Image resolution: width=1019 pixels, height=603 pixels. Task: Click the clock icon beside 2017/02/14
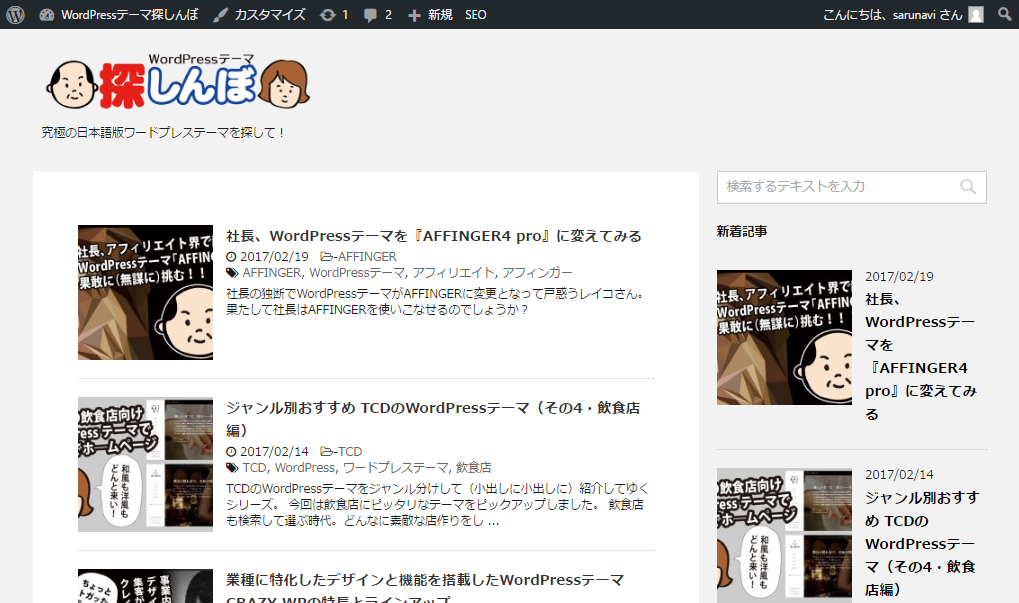pyautogui.click(x=231, y=452)
